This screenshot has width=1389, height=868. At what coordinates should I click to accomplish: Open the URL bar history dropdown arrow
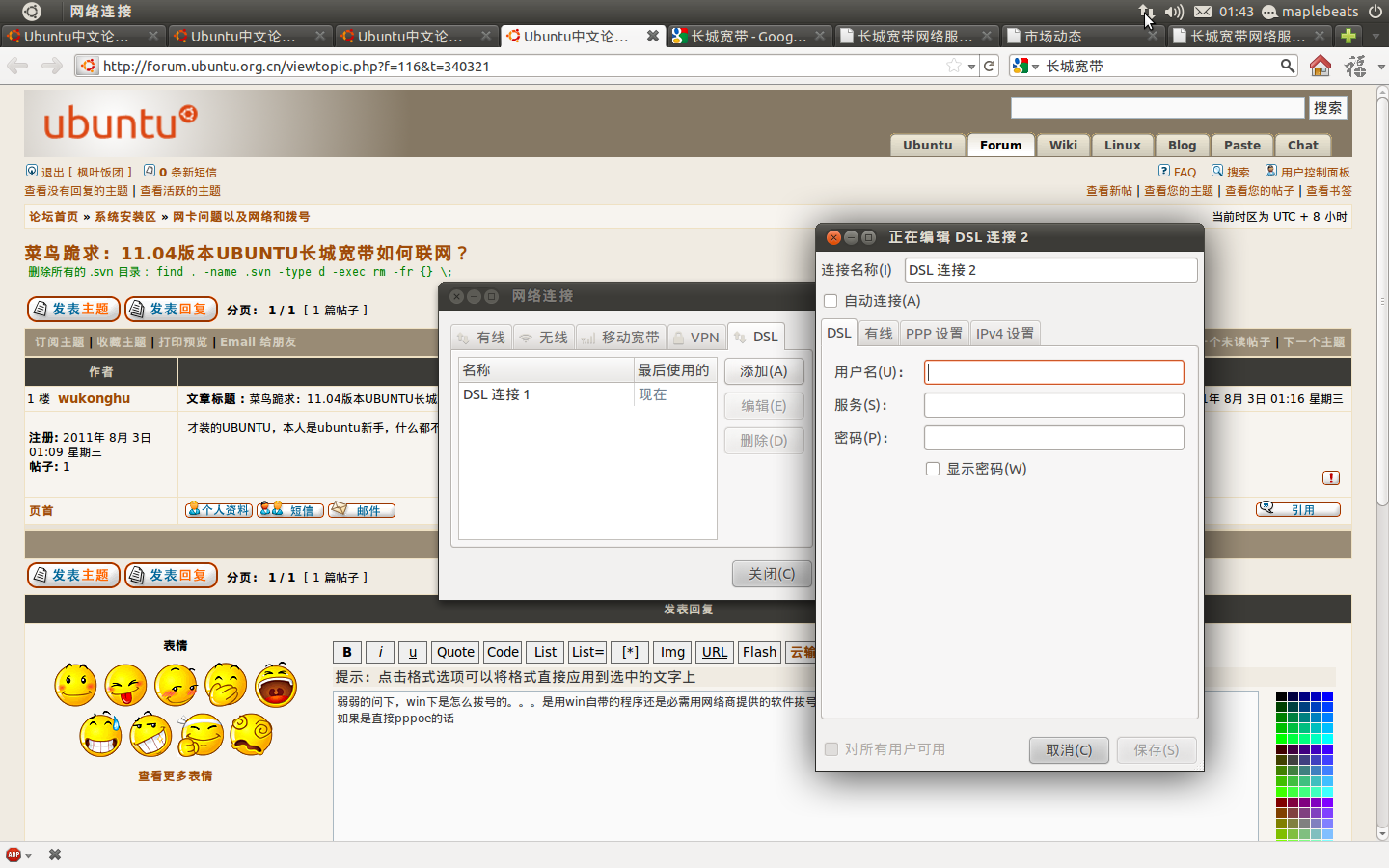click(972, 67)
